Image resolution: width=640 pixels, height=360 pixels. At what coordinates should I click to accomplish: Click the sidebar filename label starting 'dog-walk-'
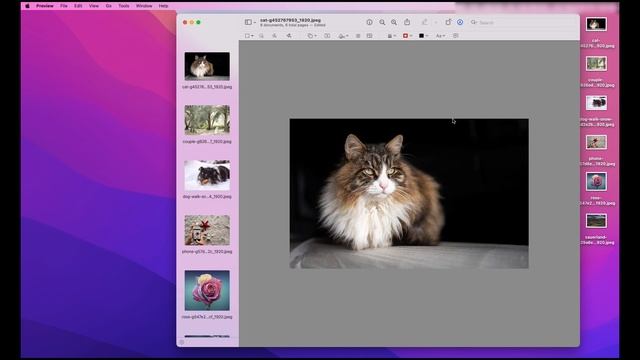pos(207,197)
